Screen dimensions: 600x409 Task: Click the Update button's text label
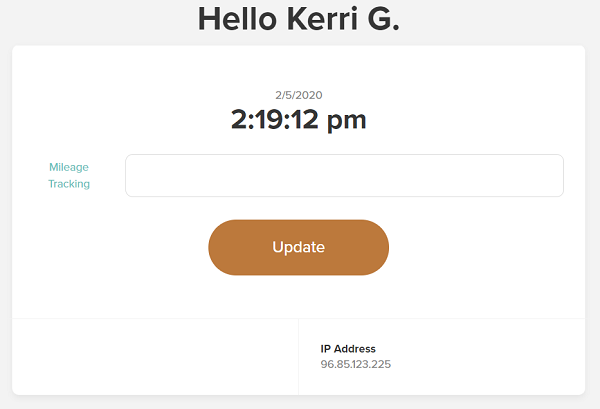pos(298,247)
